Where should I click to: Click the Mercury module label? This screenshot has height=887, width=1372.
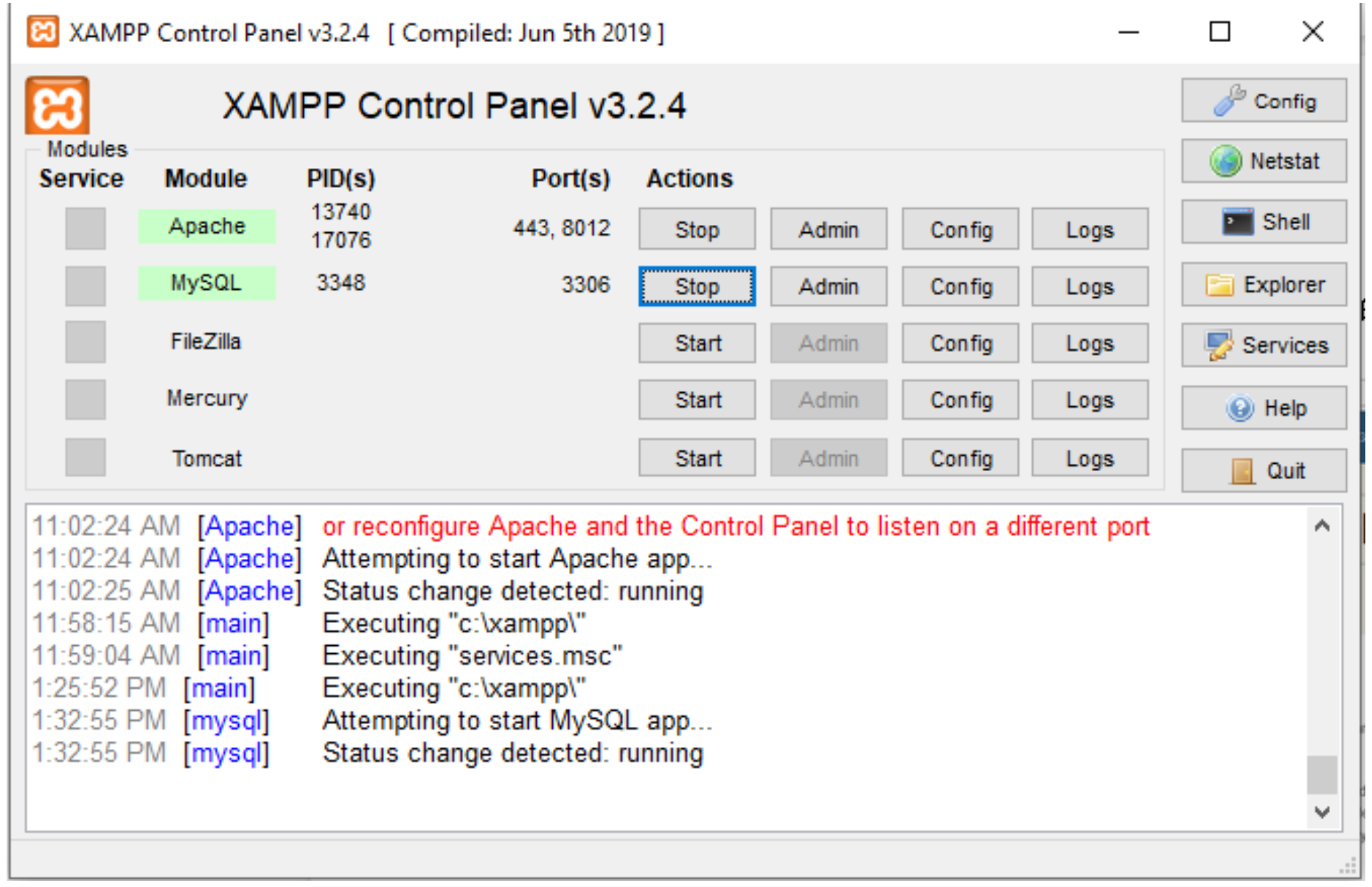pyautogui.click(x=207, y=398)
